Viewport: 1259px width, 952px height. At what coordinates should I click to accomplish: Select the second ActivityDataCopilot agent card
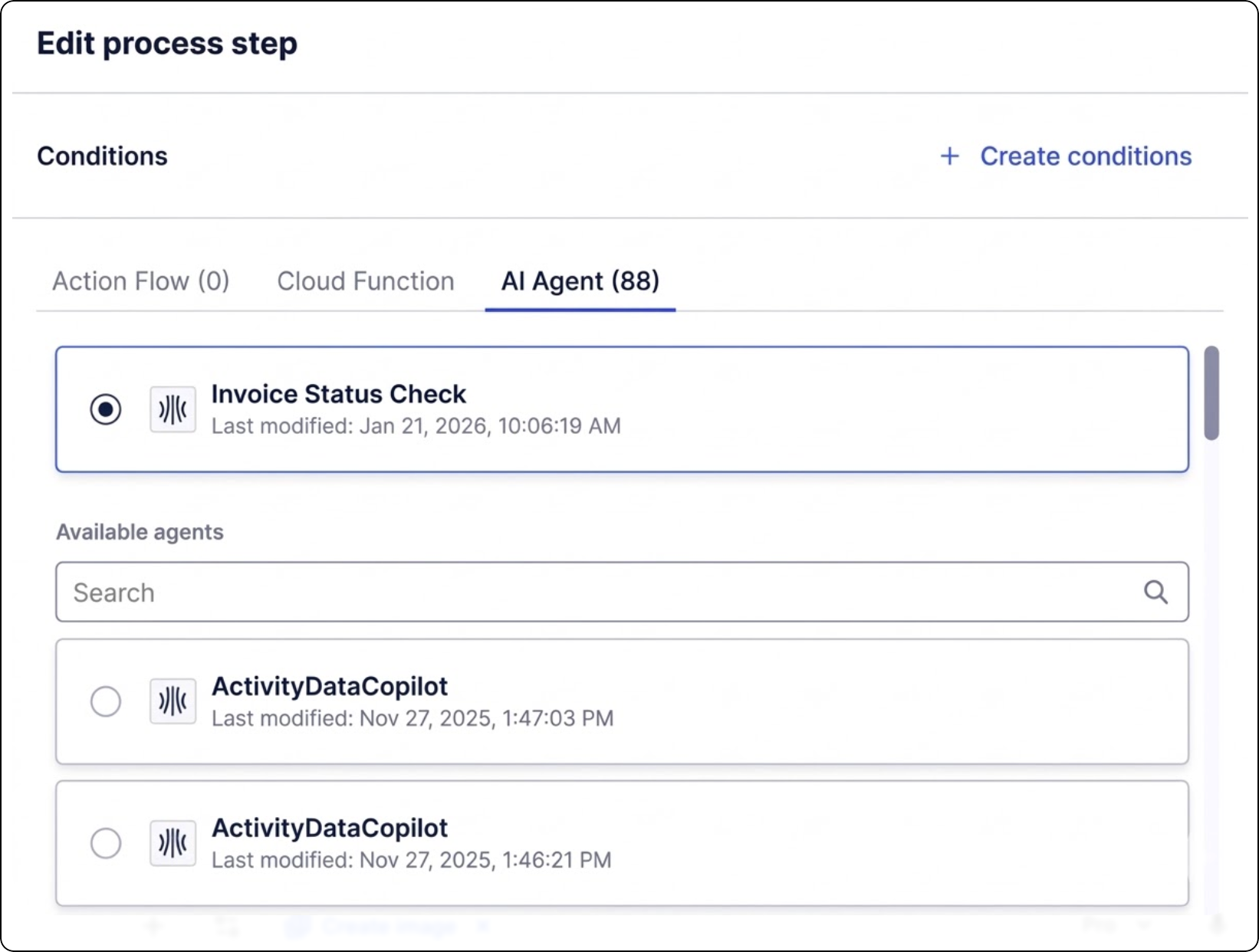click(621, 843)
